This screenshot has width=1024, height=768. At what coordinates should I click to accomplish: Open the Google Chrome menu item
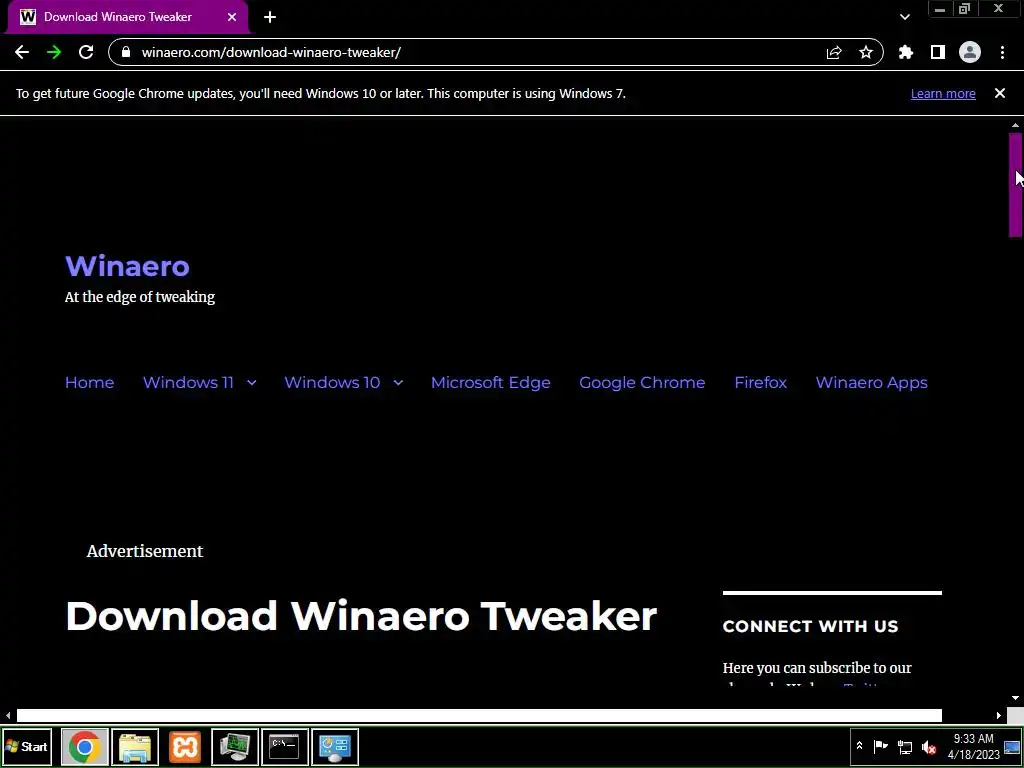point(642,383)
